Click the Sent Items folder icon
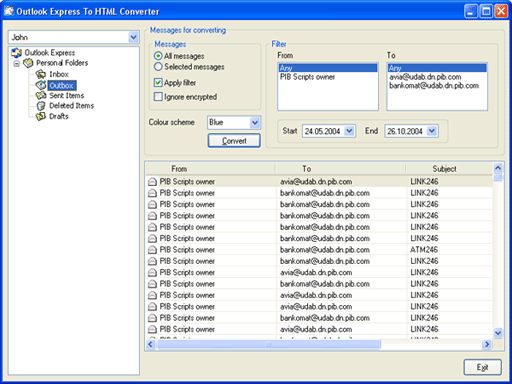512x384 pixels. (x=41, y=95)
